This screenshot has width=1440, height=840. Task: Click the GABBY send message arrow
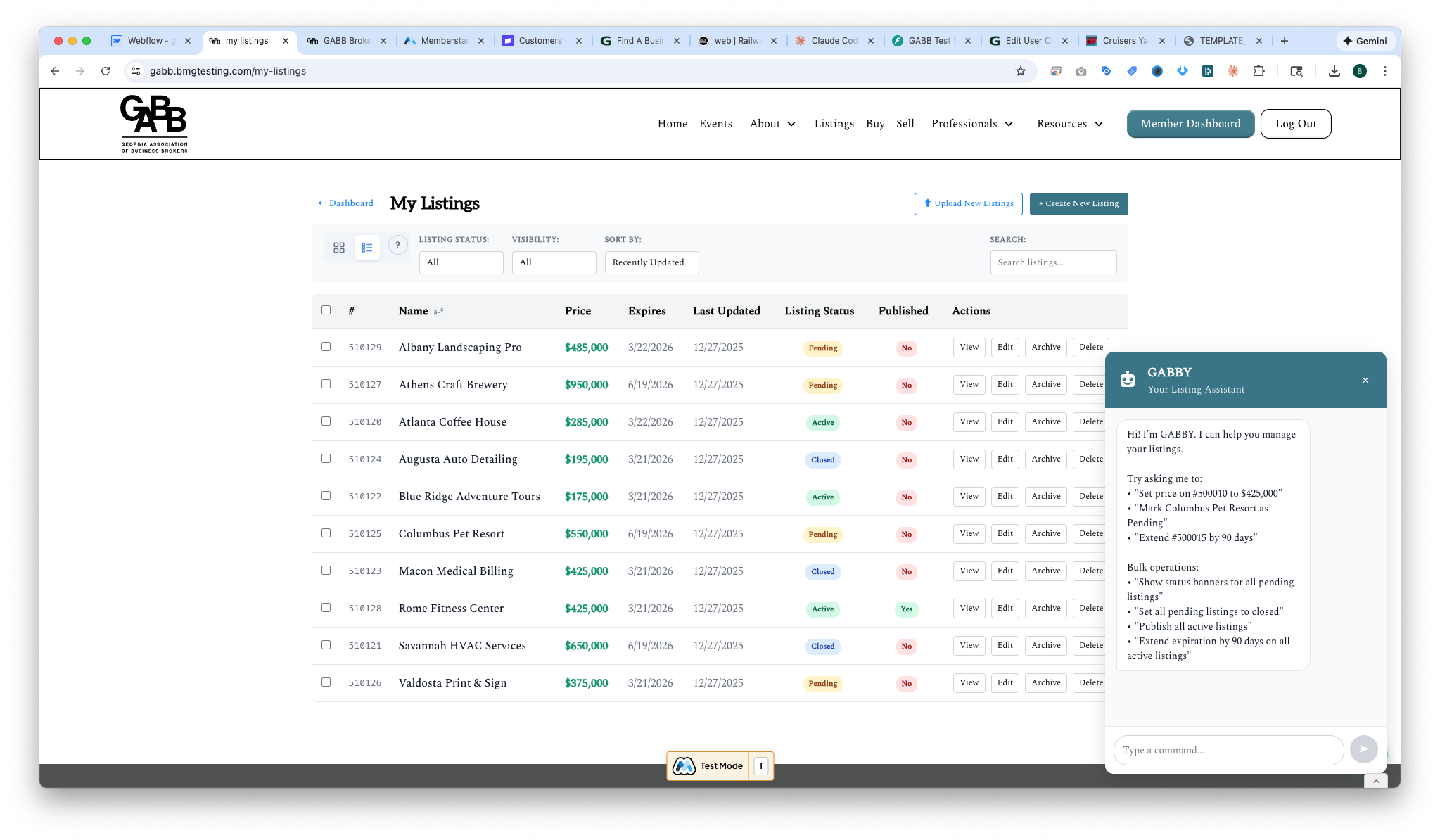pos(1363,749)
